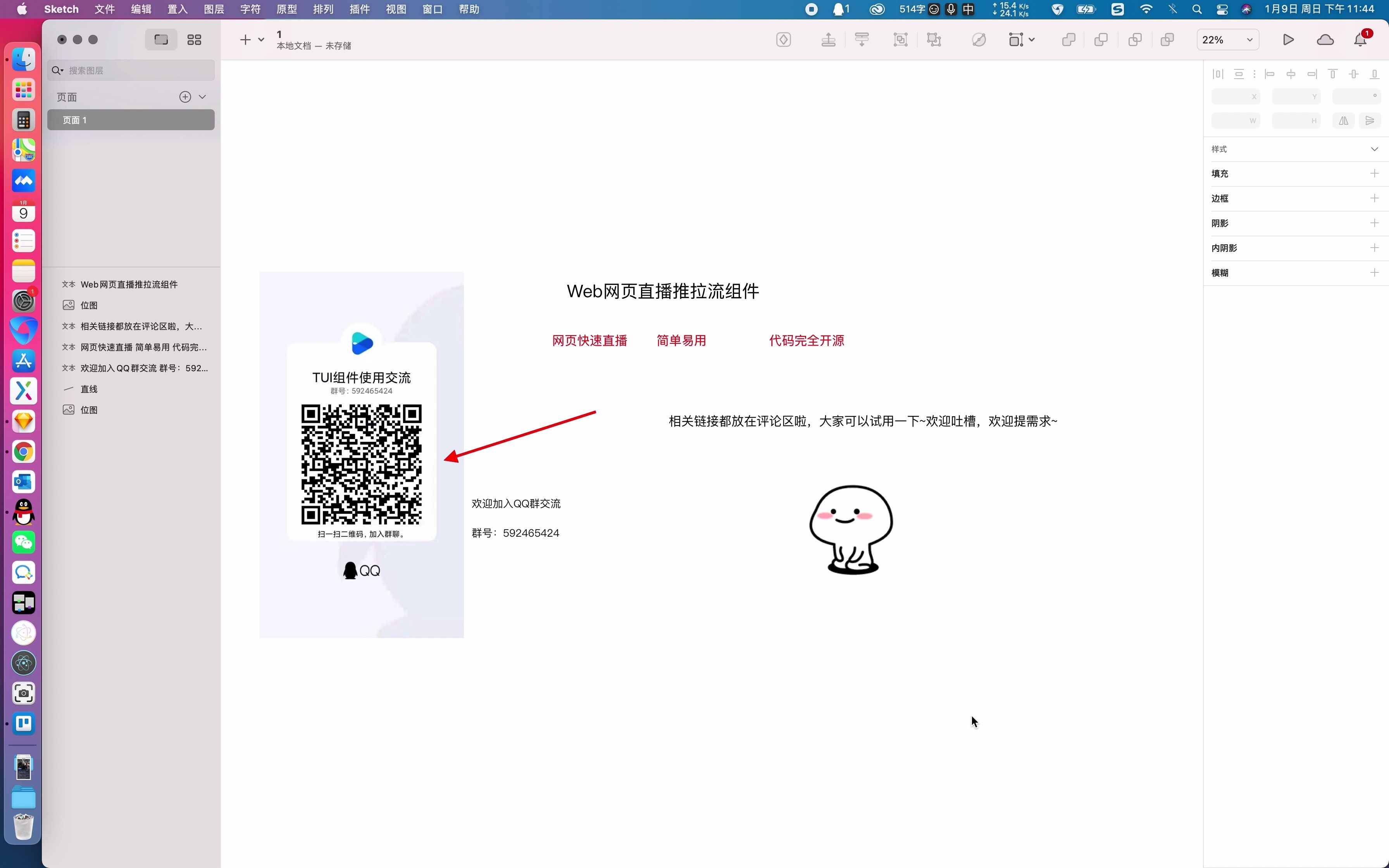Viewport: 1389px width, 868px height.
Task: Click the Subtract boolean operation icon
Action: pyautogui.click(x=1101, y=40)
